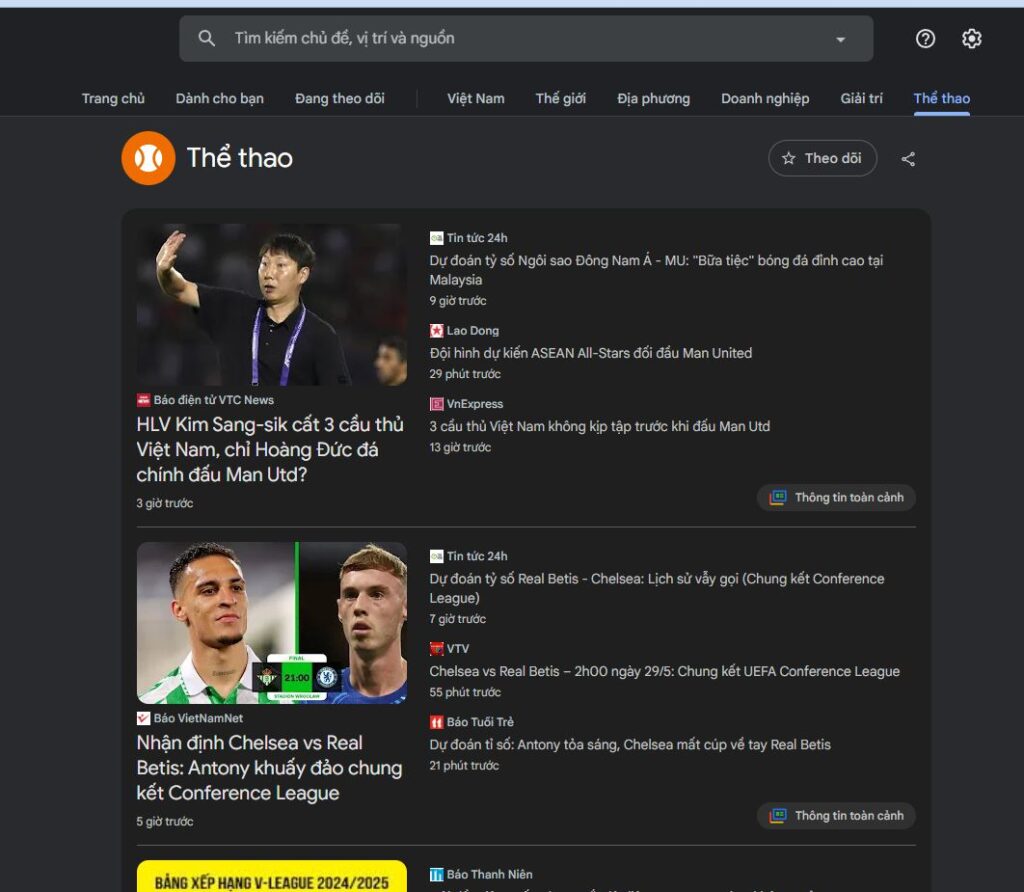Switch to the Đang theo dõi tab
Screen dimensions: 1024x892
pyautogui.click(x=340, y=99)
